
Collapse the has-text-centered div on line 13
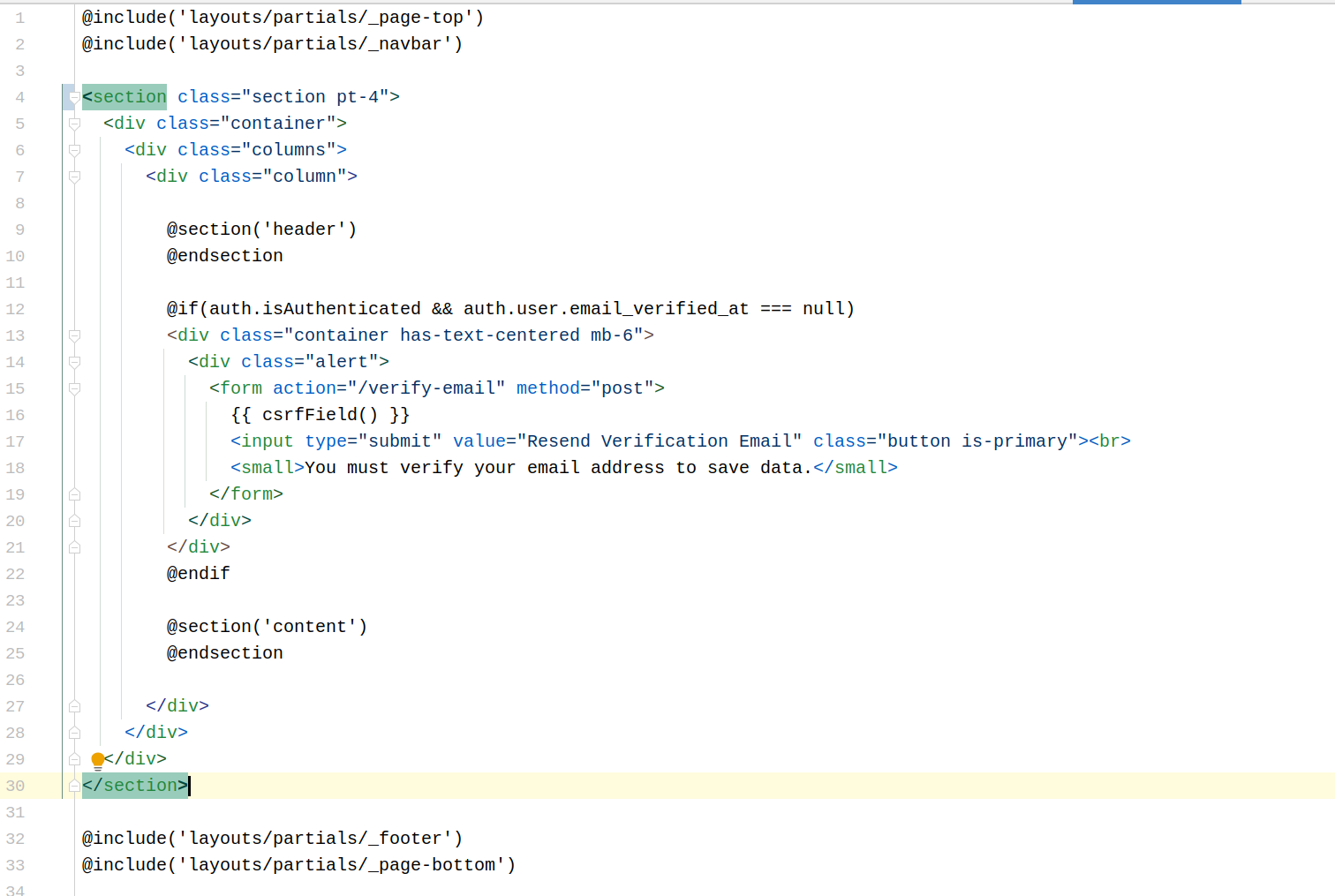(x=74, y=335)
